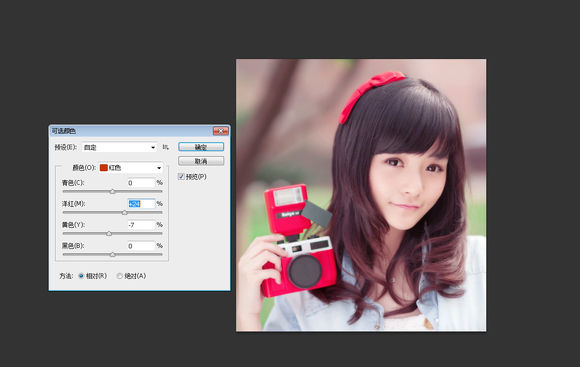The width and height of the screenshot is (580, 367).
Task: Click the portrait photo on the canvas
Action: (x=361, y=195)
